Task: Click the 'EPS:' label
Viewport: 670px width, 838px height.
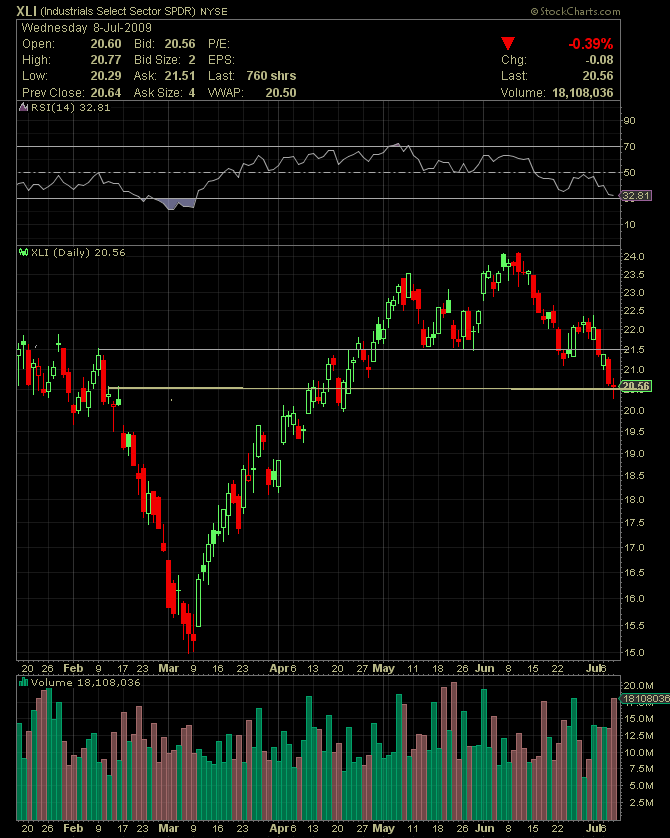Action: (221, 60)
